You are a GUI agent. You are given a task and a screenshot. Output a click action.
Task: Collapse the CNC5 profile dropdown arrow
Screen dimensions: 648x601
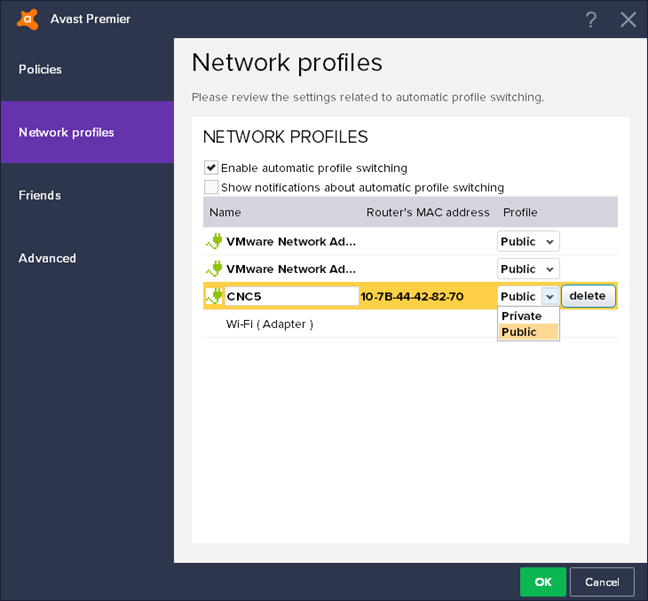(x=549, y=296)
